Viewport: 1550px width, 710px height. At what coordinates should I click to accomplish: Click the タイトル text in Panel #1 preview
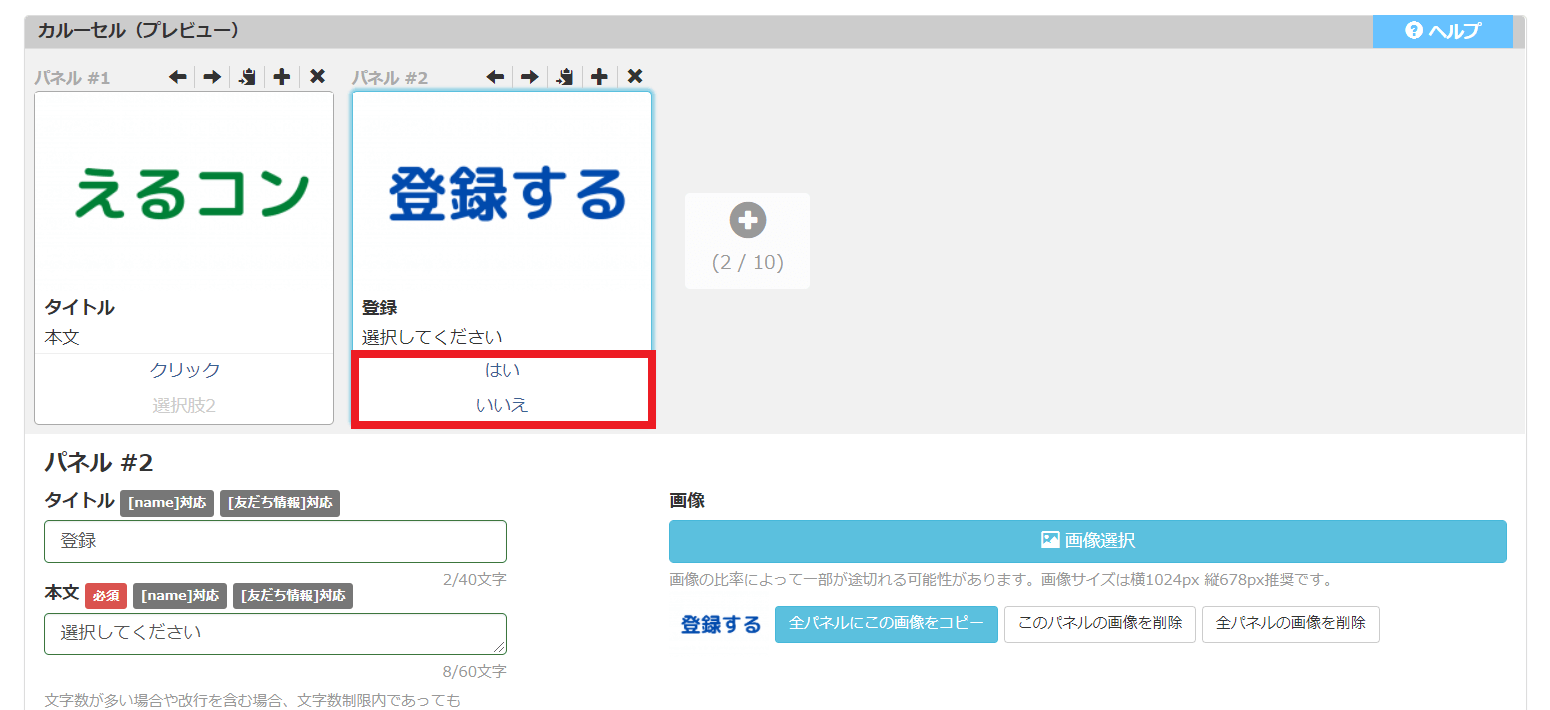79,308
